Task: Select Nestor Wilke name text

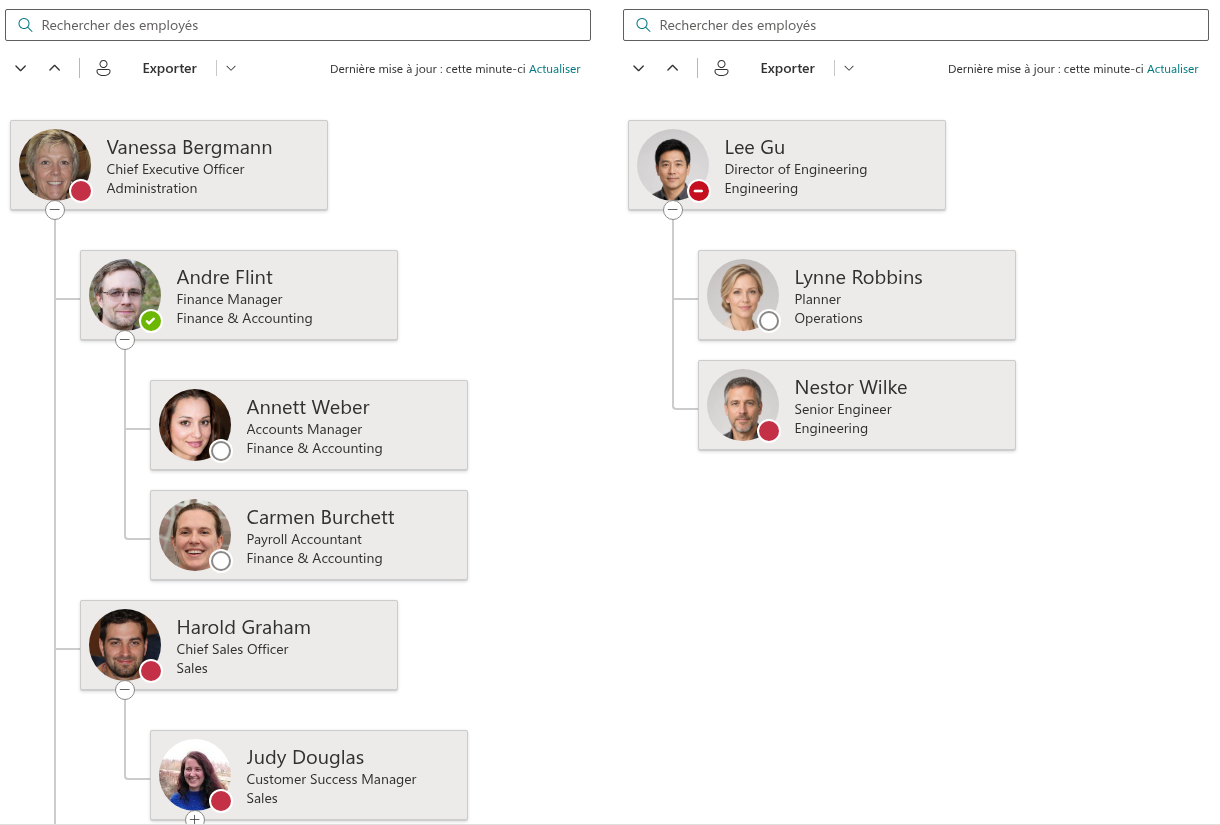Action: coord(851,387)
